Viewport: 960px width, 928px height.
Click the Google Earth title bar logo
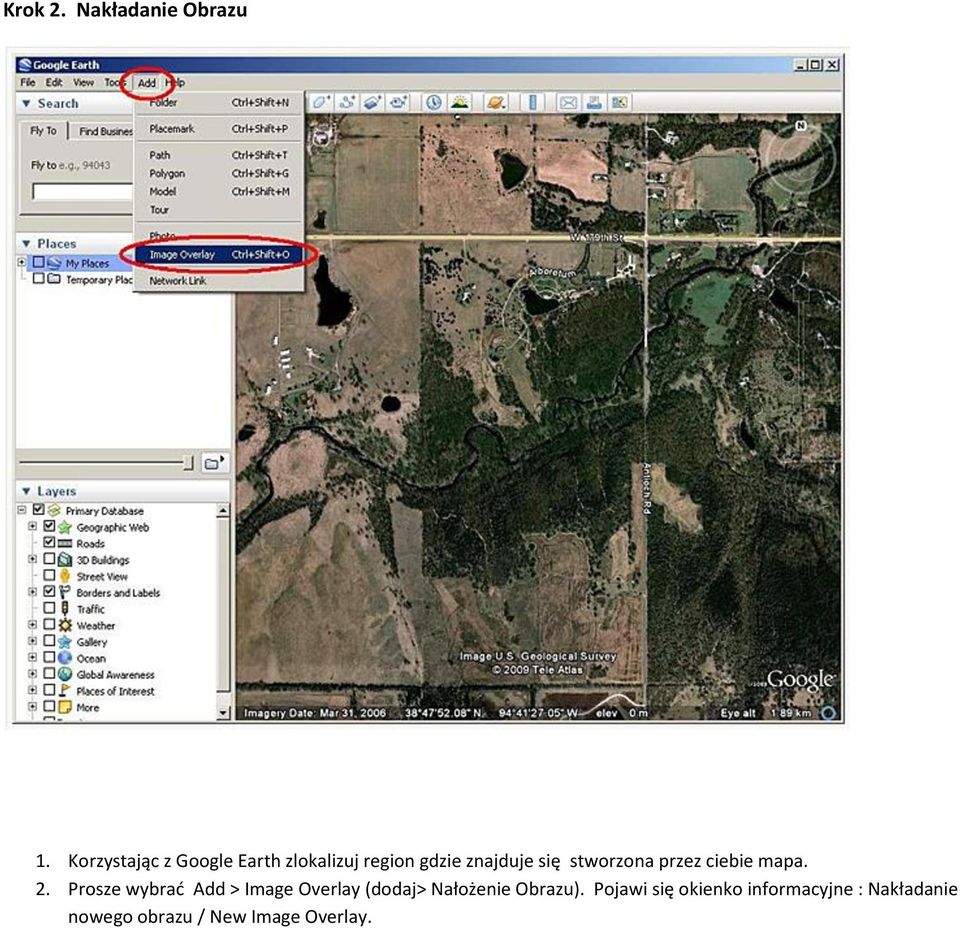[x=25, y=64]
